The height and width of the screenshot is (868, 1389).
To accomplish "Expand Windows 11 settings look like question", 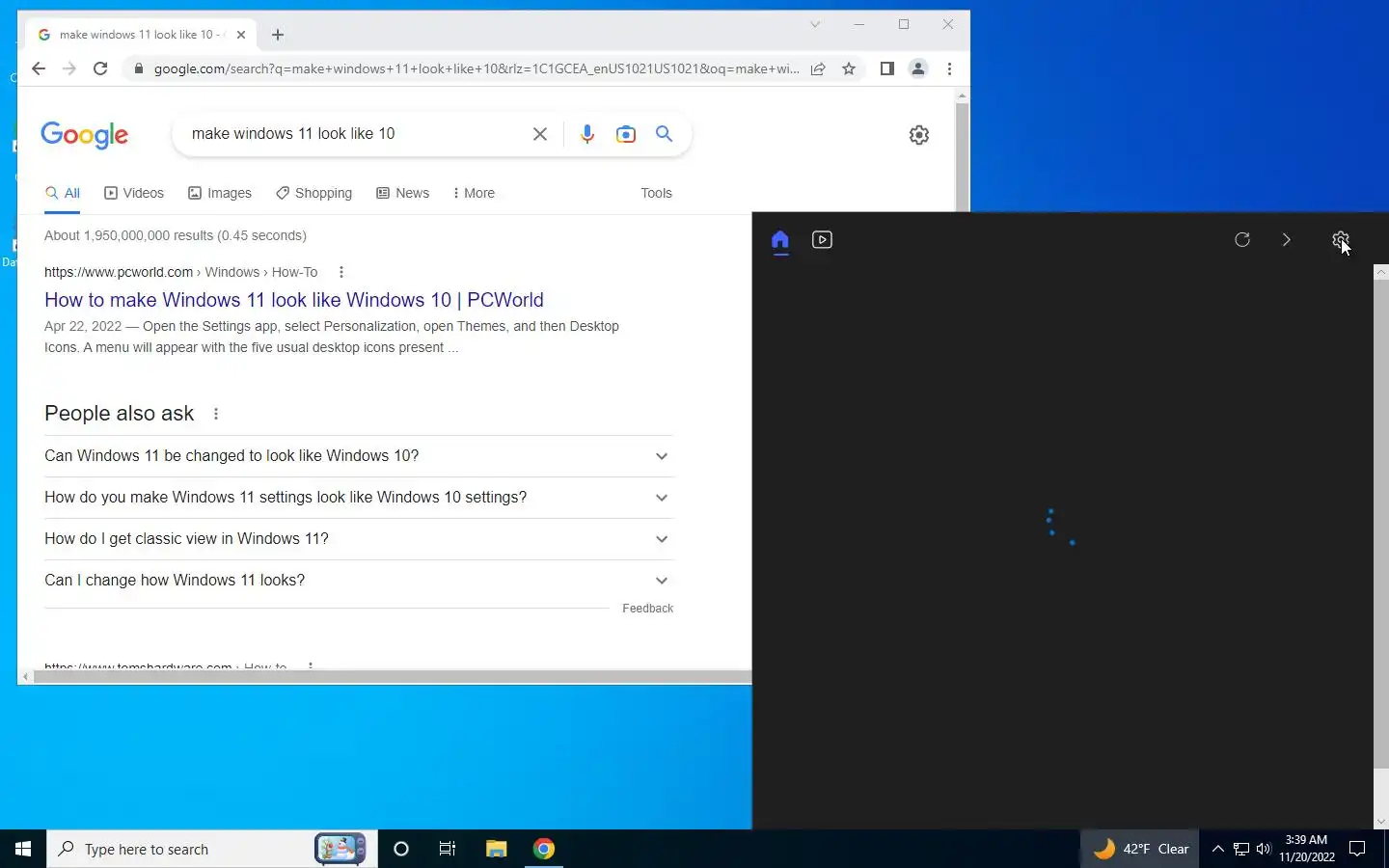I will [x=359, y=498].
